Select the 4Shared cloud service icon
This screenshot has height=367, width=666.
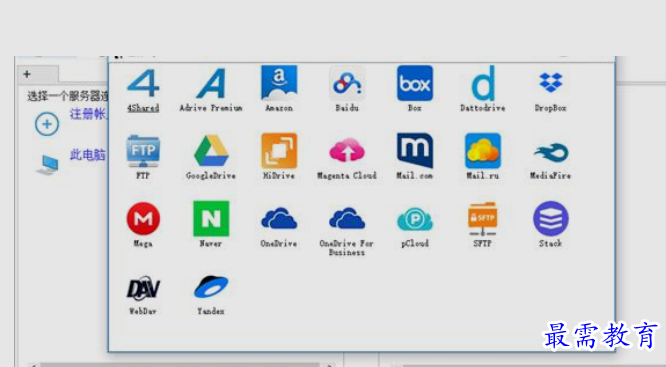143,83
